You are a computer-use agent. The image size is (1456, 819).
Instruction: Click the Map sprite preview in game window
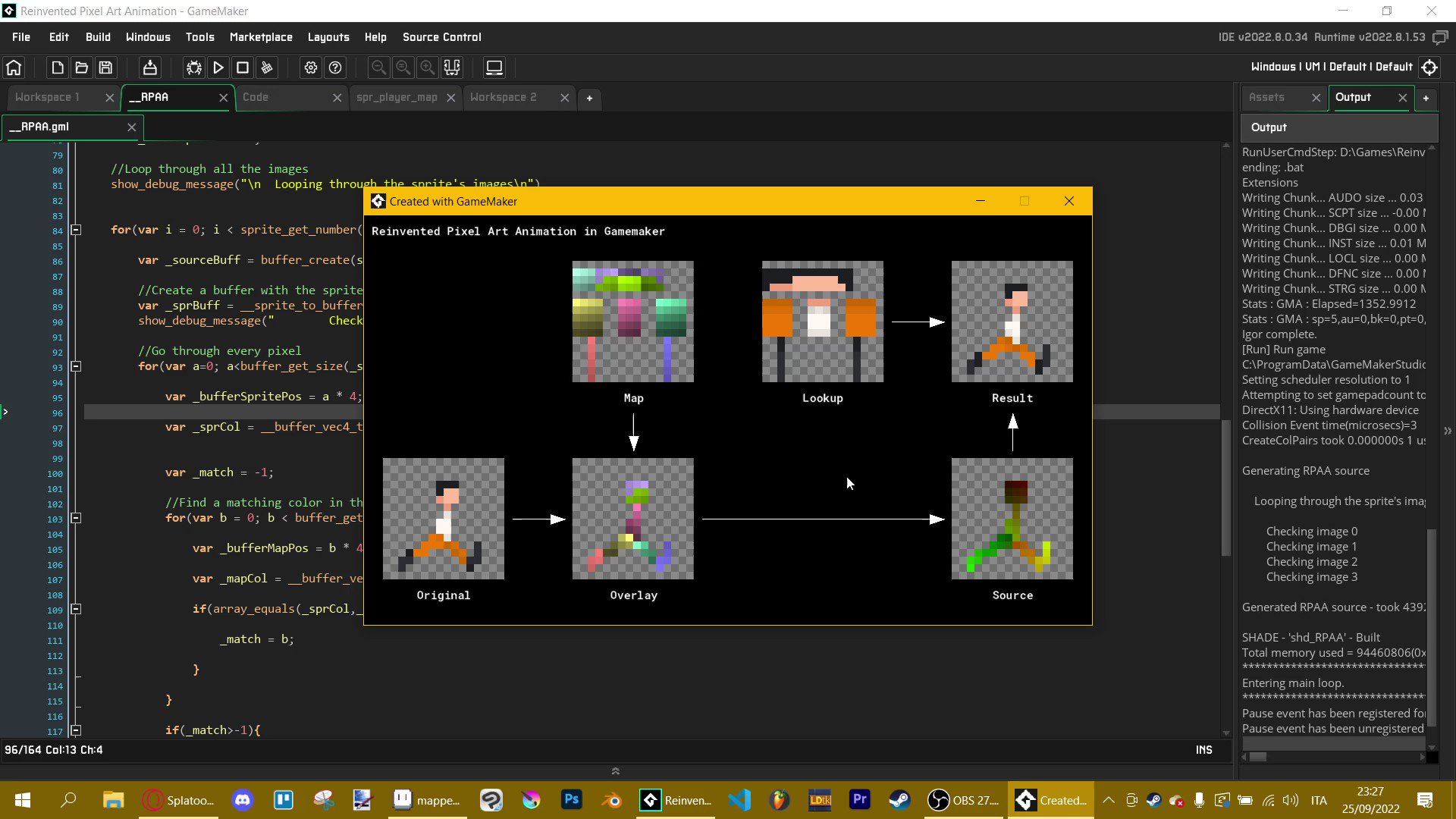tap(633, 322)
